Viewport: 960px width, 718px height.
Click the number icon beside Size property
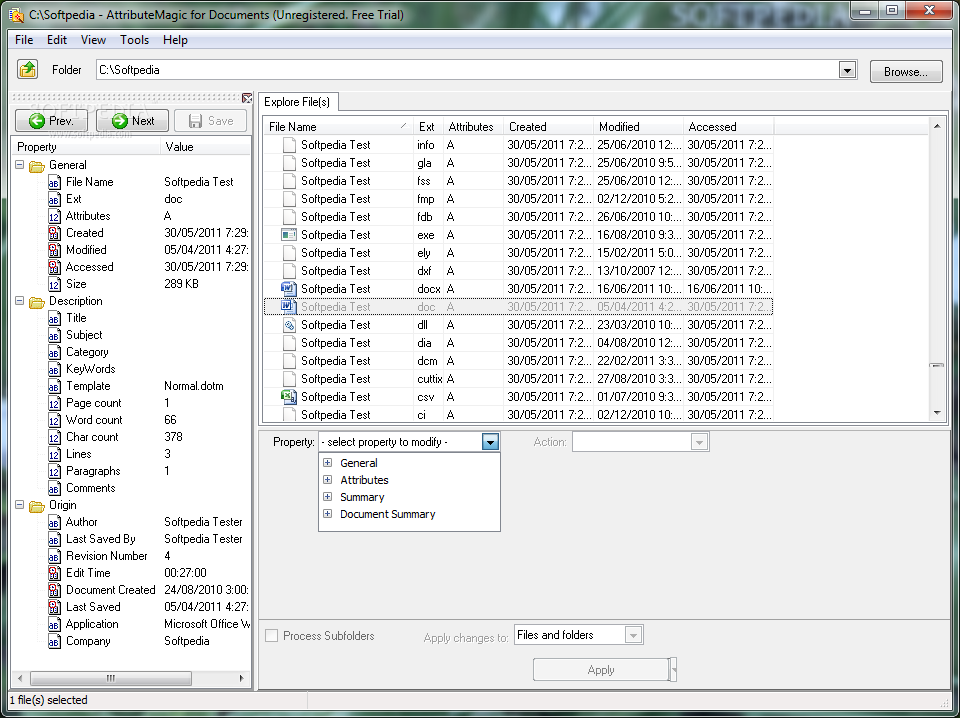pyautogui.click(x=54, y=284)
